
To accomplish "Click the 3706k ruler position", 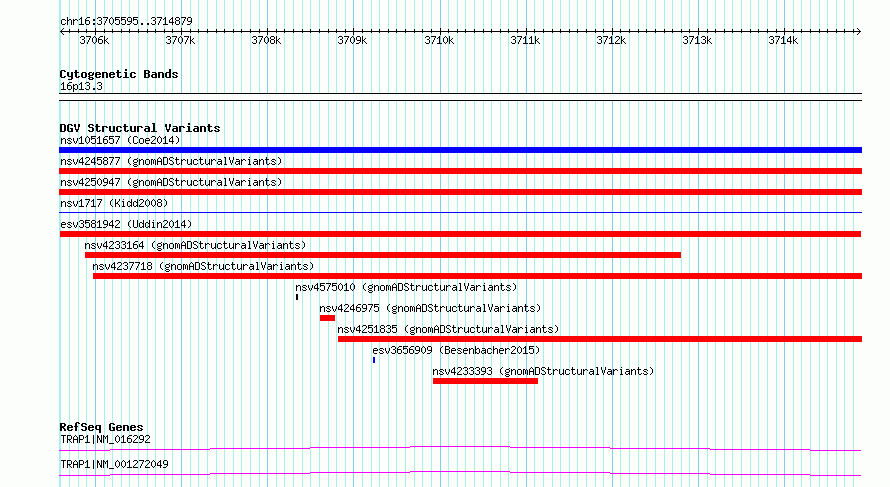I will click(x=94, y=40).
